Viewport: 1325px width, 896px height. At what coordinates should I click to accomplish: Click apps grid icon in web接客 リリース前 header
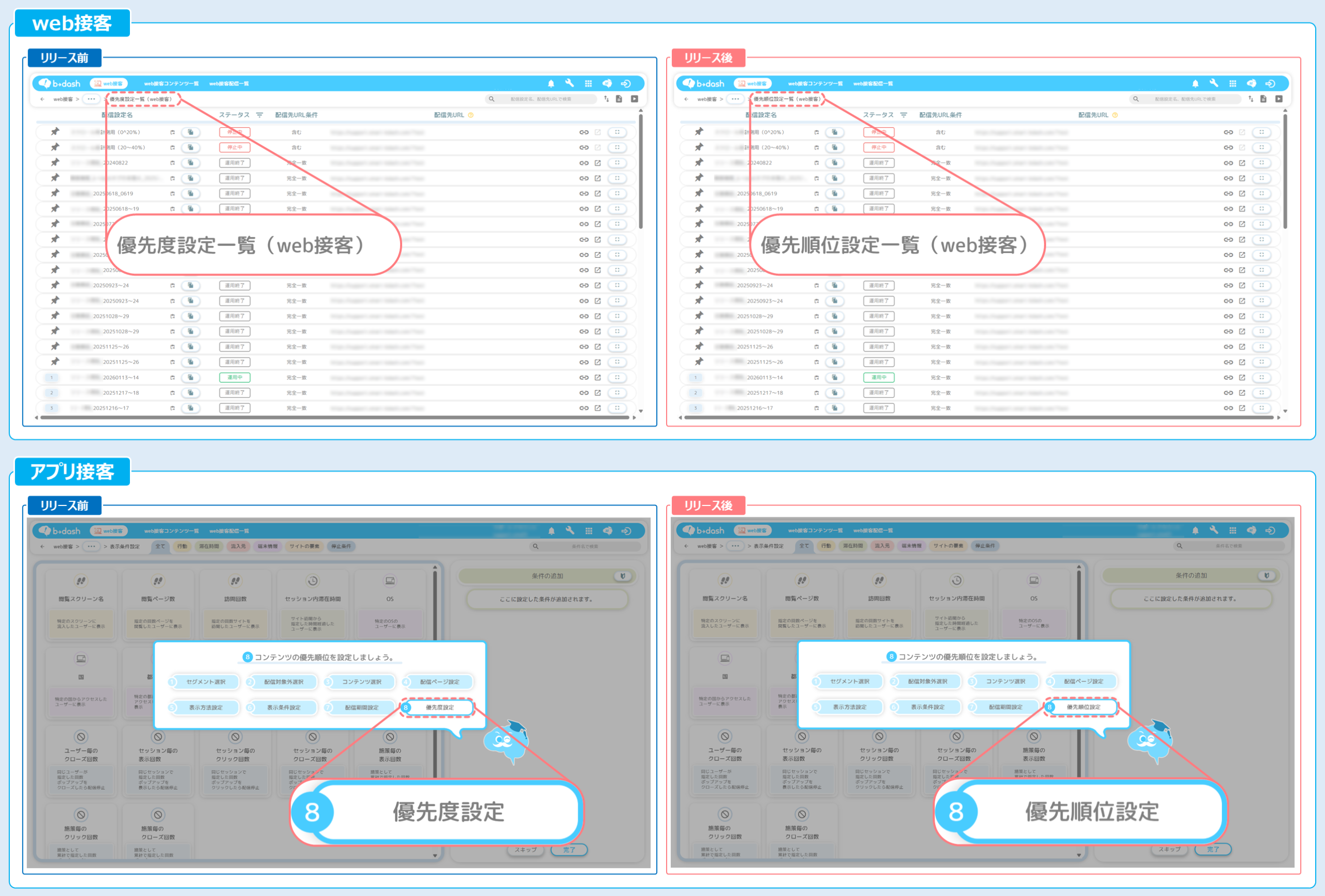588,84
